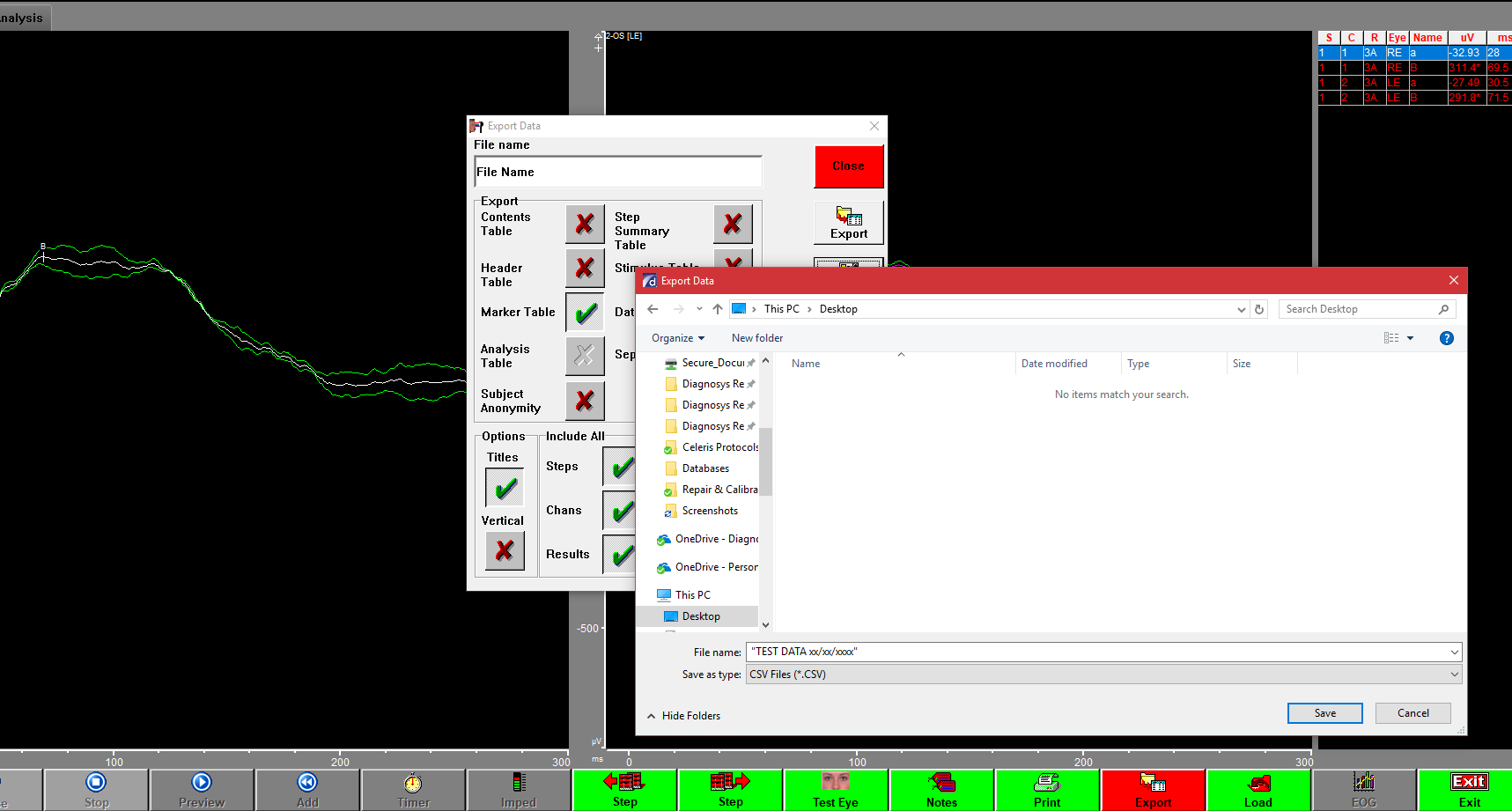Click the Preview button in bottom toolbar
1512x811 pixels.
202,790
